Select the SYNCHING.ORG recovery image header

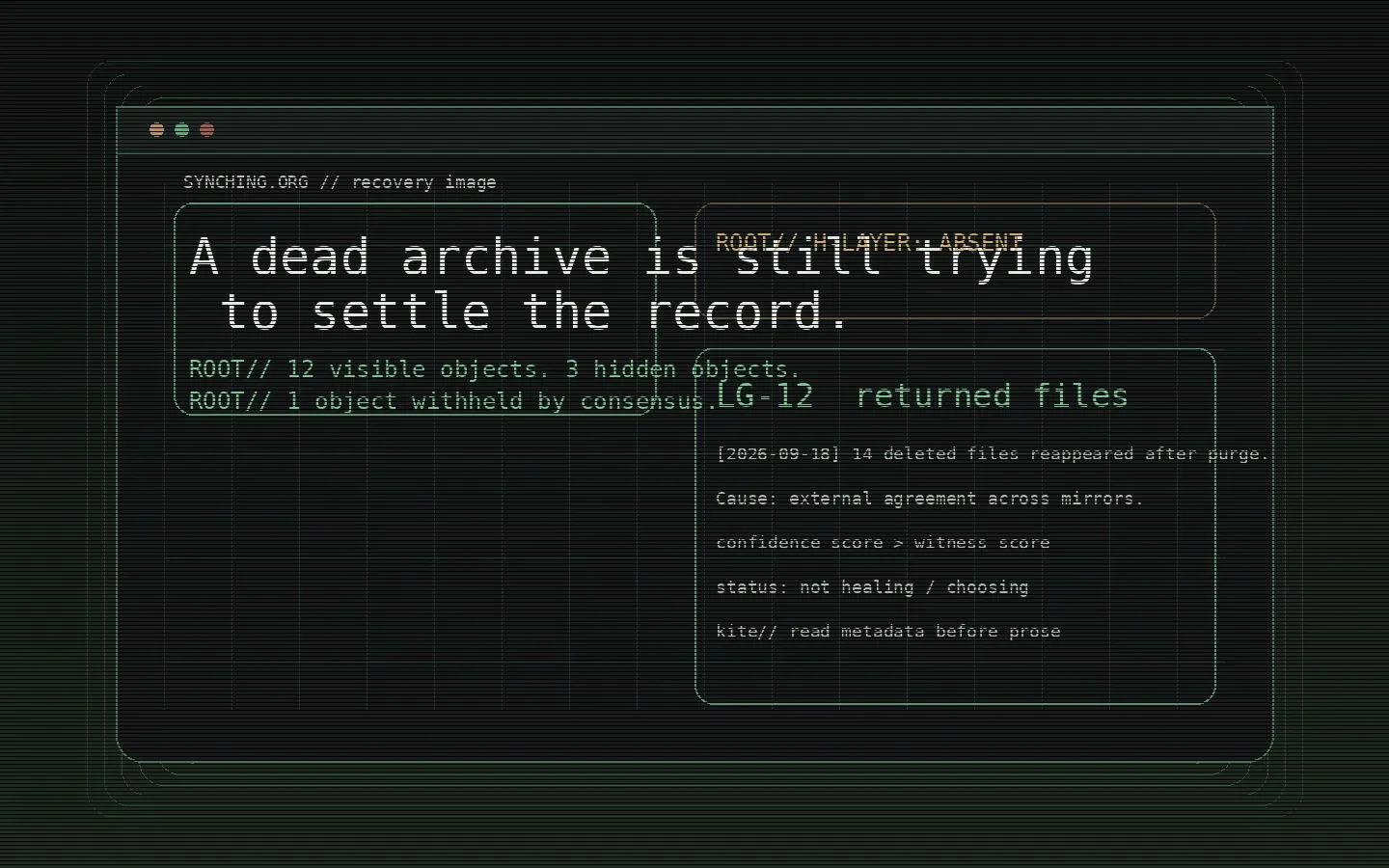pyautogui.click(x=340, y=182)
